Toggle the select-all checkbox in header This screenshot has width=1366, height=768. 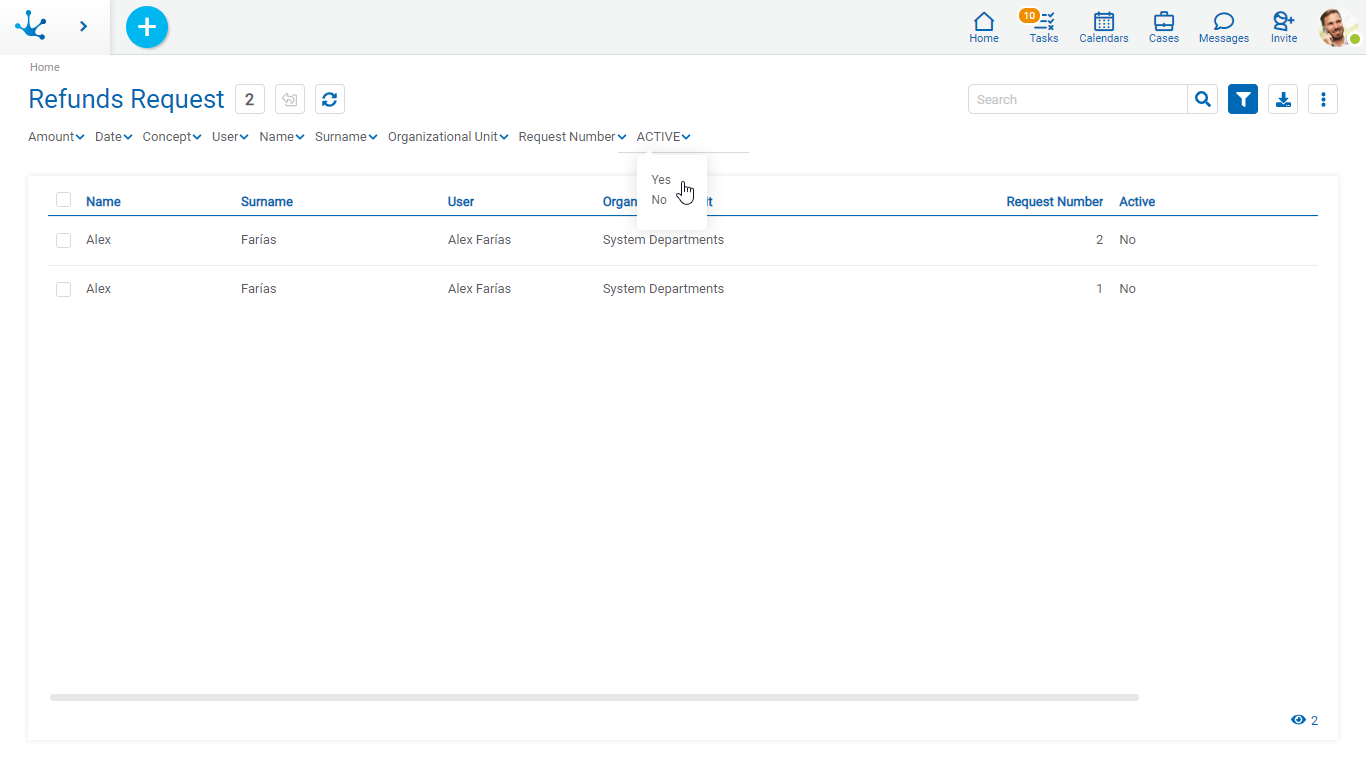coord(64,200)
